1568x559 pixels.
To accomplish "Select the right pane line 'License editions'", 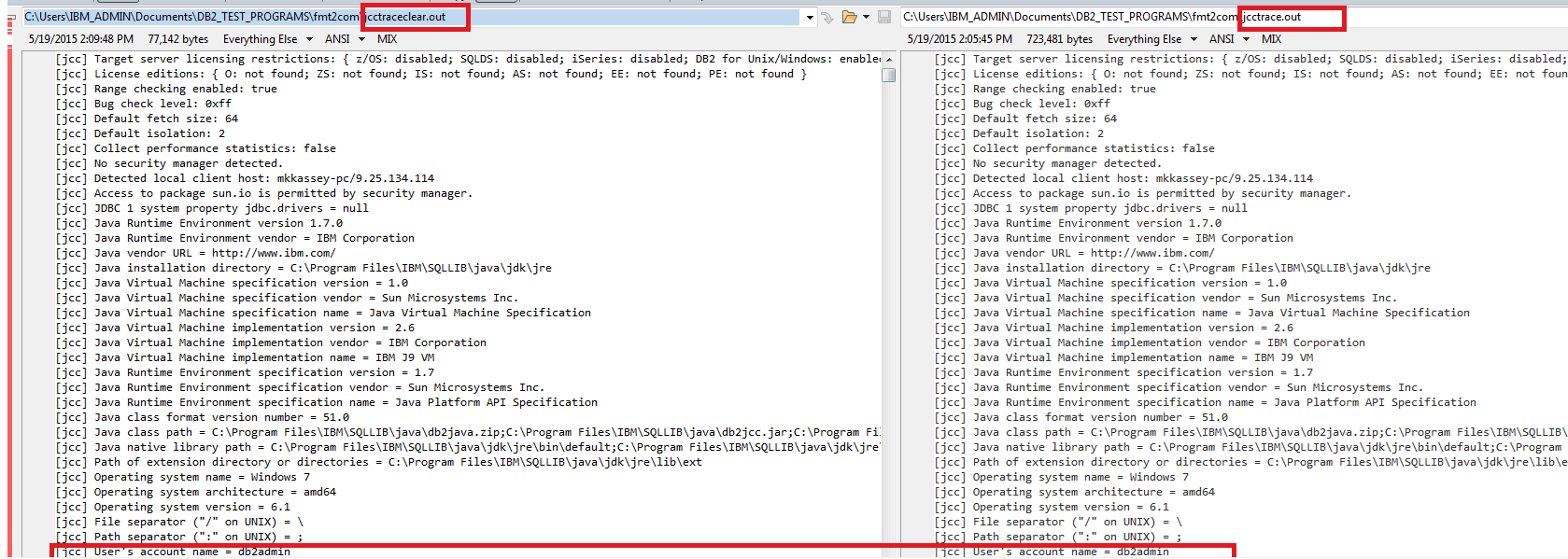I will (x=1250, y=74).
